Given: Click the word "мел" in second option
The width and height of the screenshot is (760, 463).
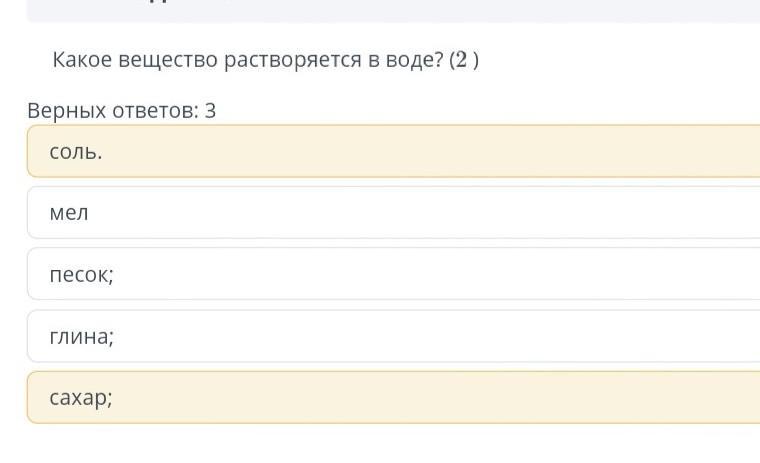Looking at the screenshot, I should [69, 212].
